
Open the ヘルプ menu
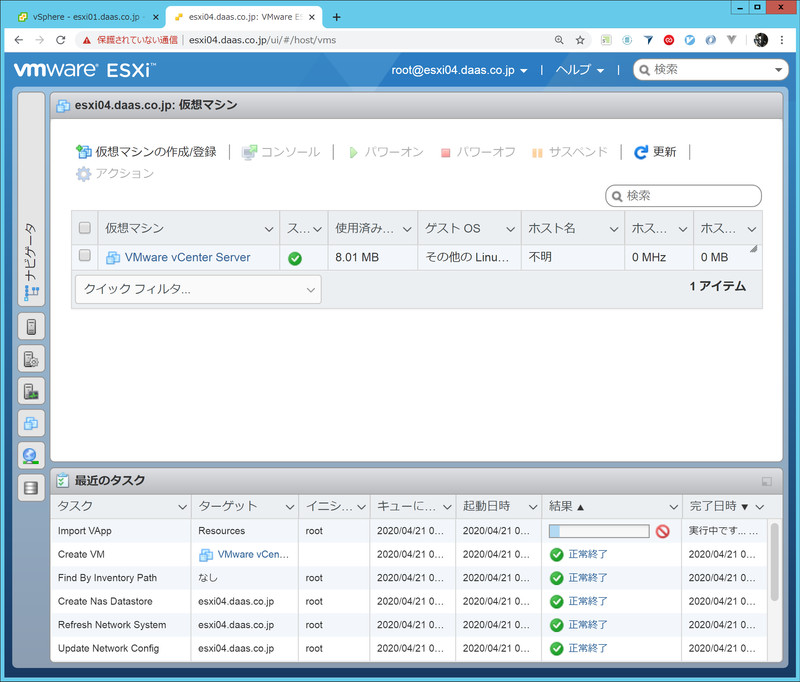tap(580, 70)
